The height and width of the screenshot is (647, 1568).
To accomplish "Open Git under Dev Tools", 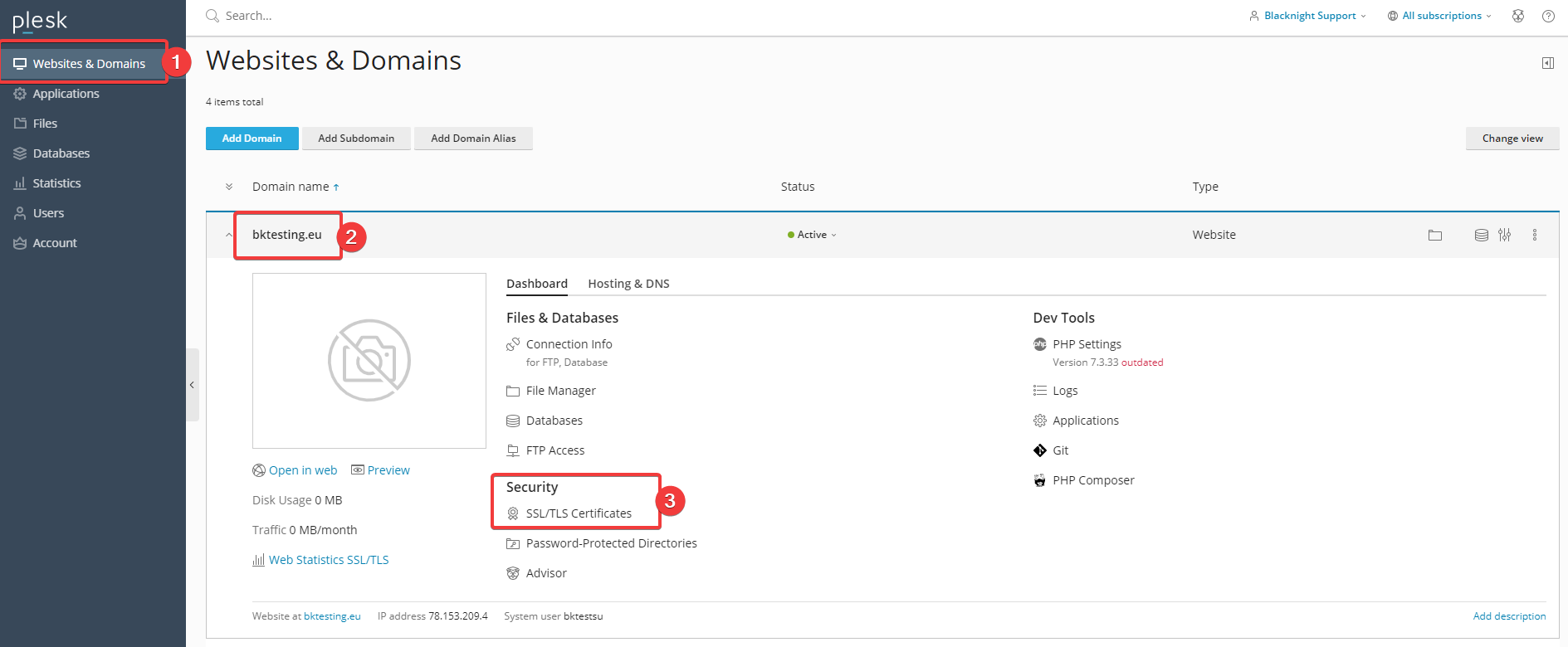I will pyautogui.click(x=1060, y=450).
